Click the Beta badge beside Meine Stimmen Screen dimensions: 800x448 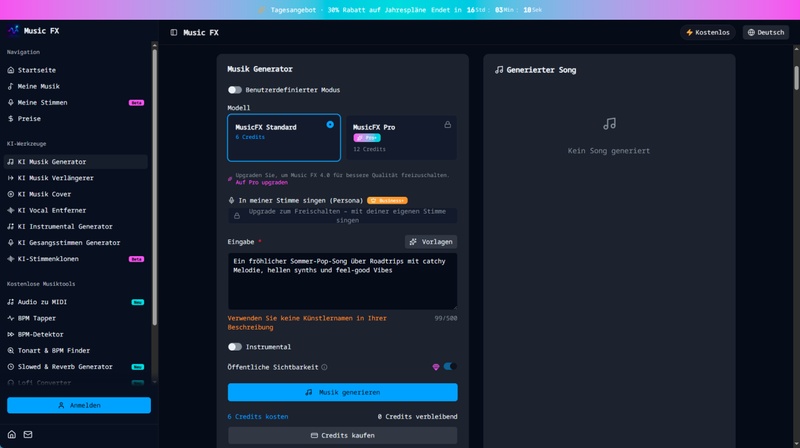coord(136,103)
